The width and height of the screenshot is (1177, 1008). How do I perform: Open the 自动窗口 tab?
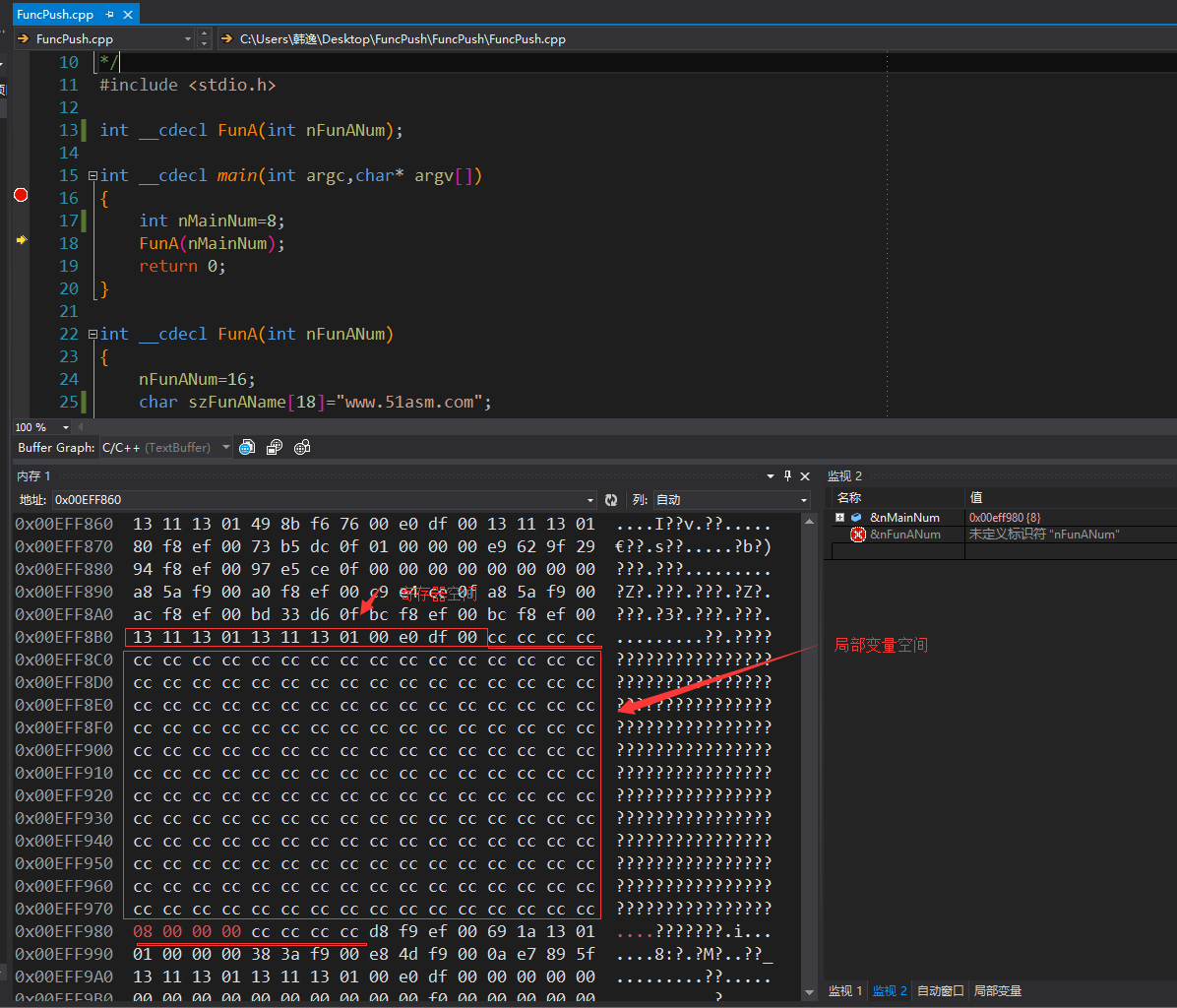point(941,991)
